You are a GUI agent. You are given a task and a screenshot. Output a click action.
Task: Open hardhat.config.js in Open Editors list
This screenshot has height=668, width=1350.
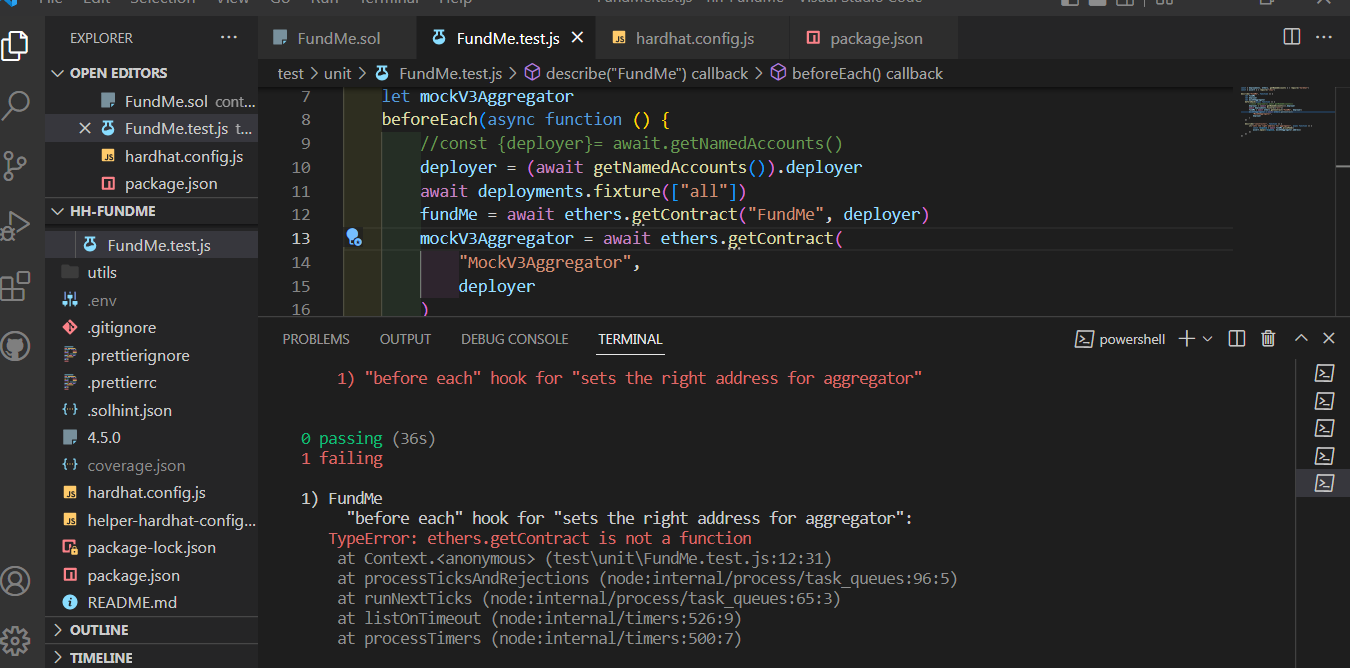pos(151,156)
